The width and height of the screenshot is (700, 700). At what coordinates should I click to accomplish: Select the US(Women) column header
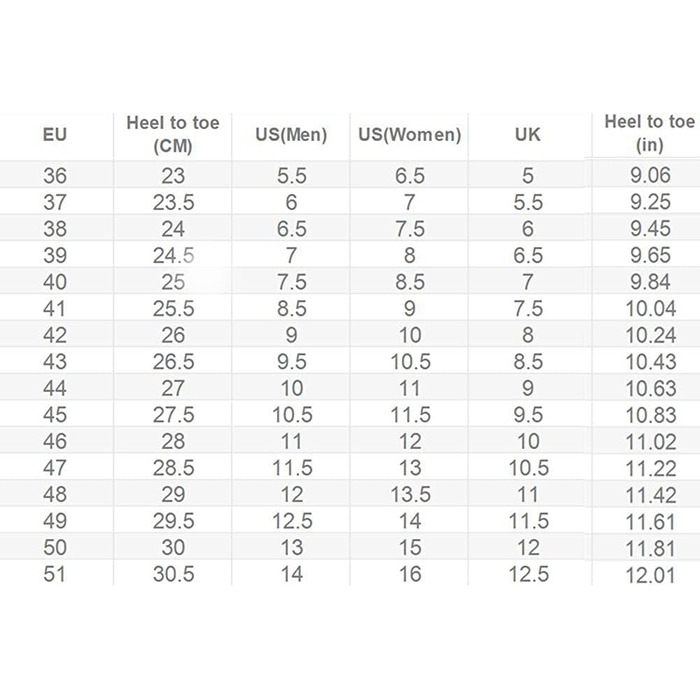click(x=410, y=134)
